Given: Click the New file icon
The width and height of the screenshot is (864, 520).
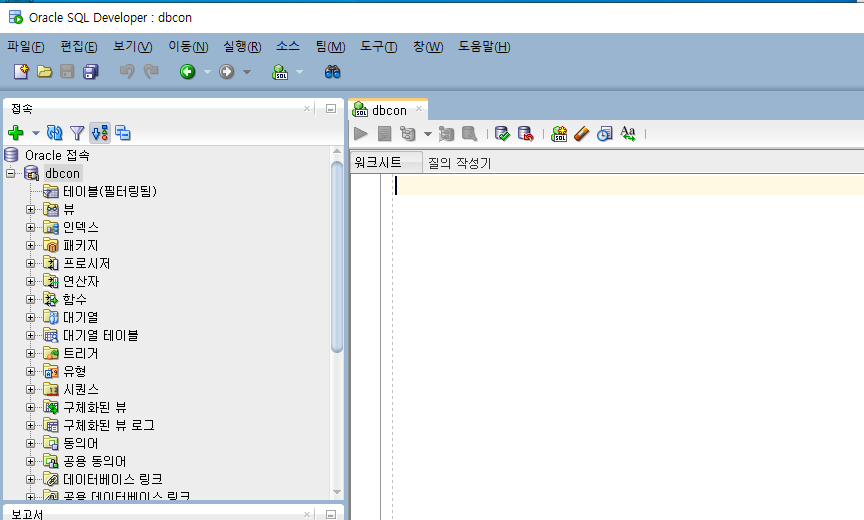Looking at the screenshot, I should [x=21, y=72].
